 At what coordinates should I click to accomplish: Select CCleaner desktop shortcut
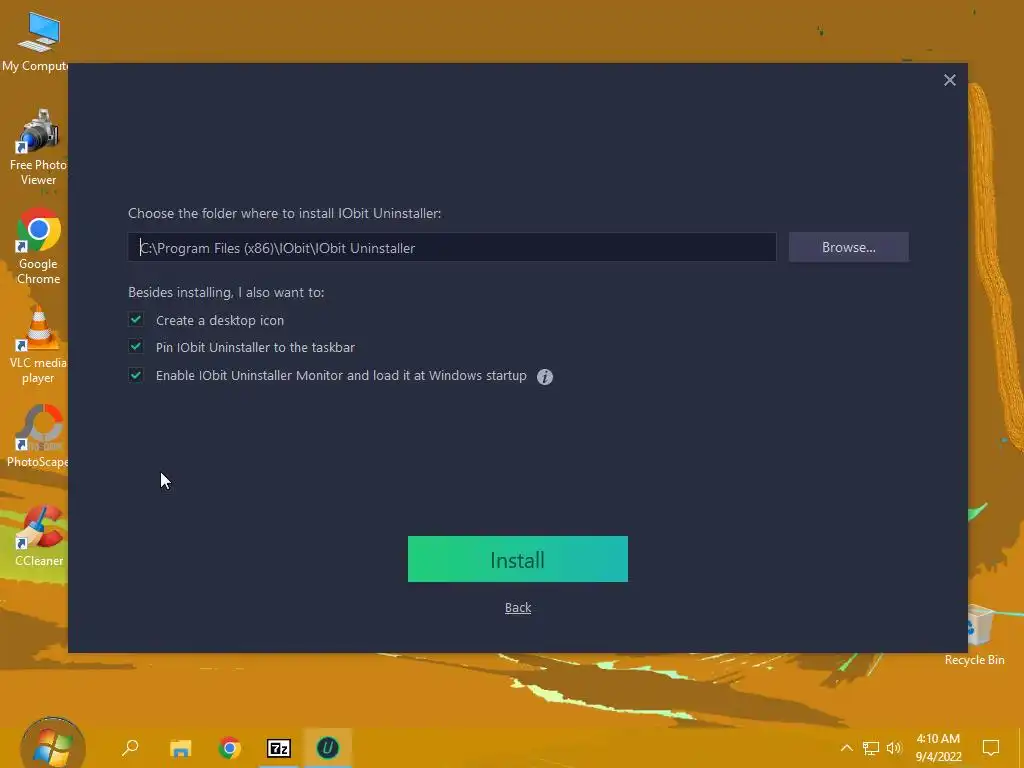tap(39, 536)
